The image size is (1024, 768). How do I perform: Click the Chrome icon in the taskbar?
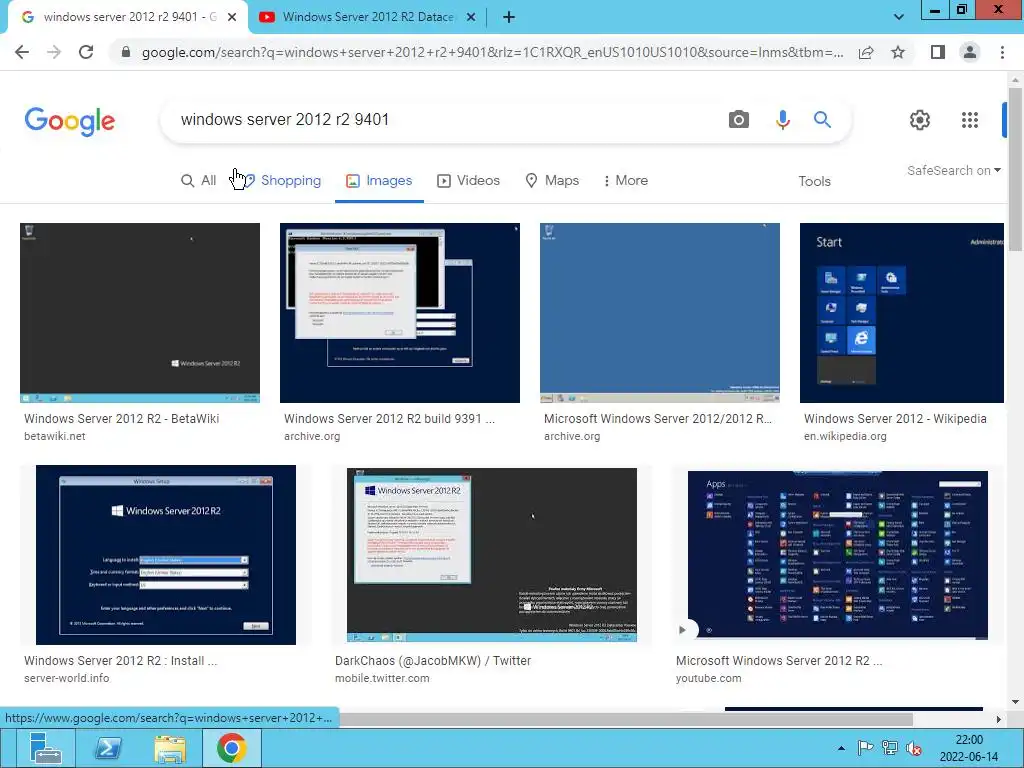[231, 748]
